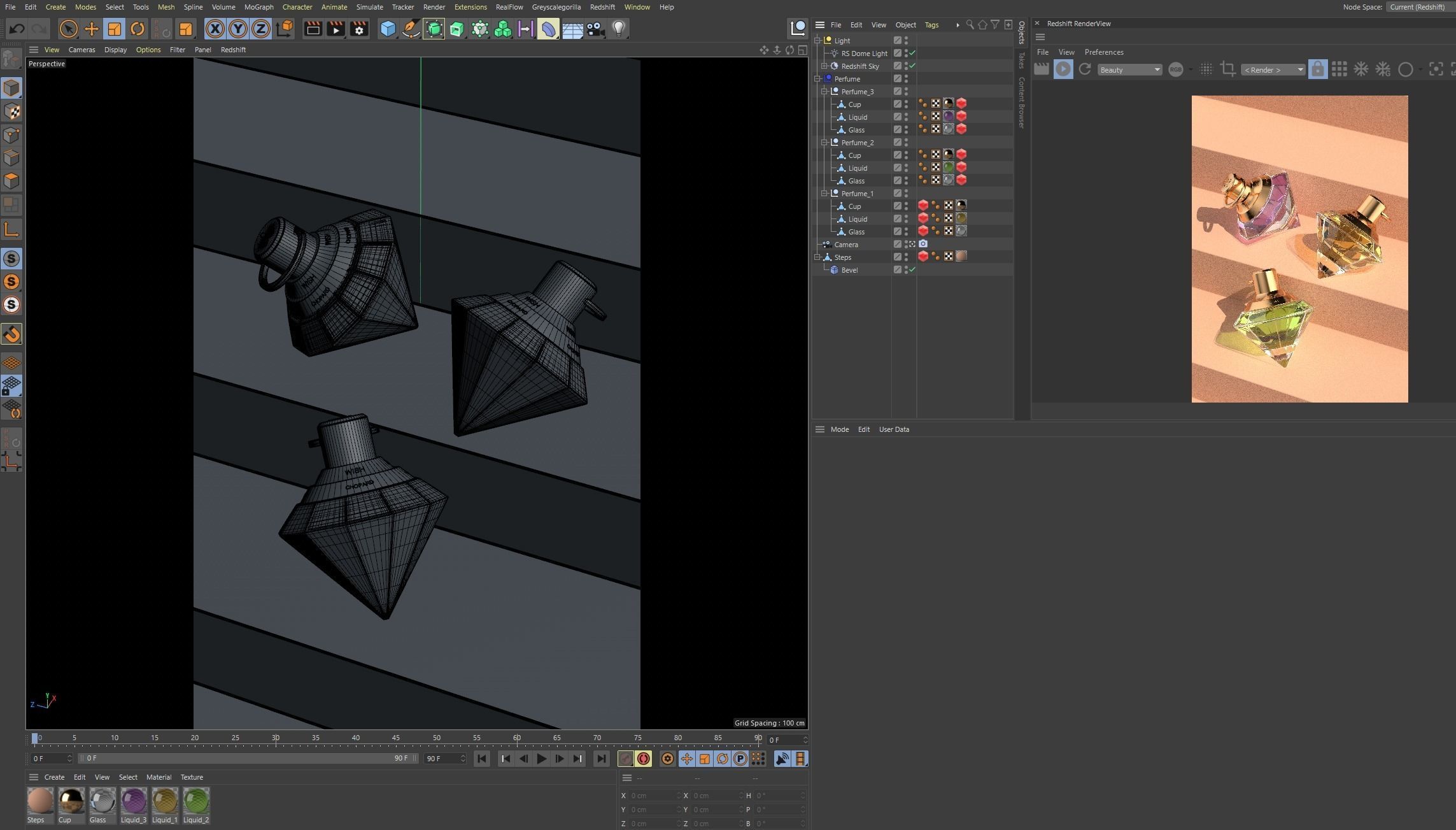Select the Move tool in toolbar
Viewport: 1456px width, 830px height.
pos(91,29)
